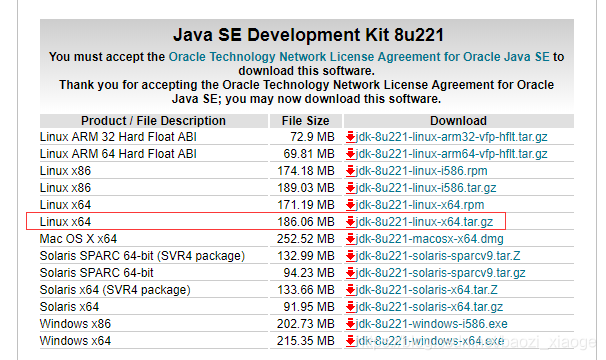Viewport: 606px width, 360px height.
Task: Download jdk-8u221-windows-i586.exe
Action: point(432,324)
